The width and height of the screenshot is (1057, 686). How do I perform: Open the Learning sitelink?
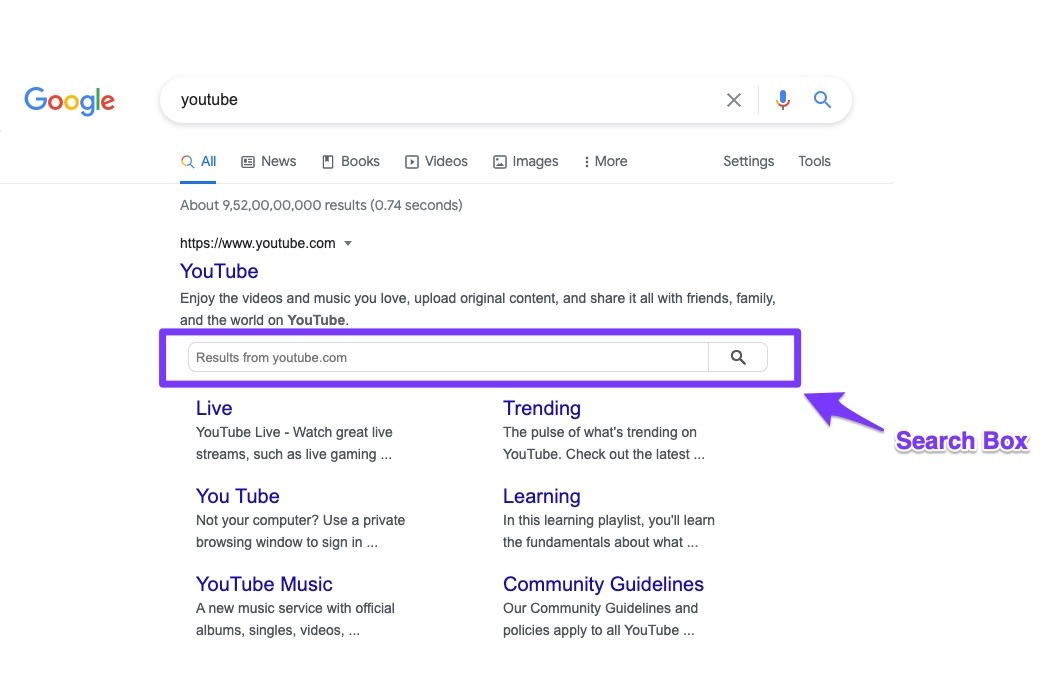541,496
